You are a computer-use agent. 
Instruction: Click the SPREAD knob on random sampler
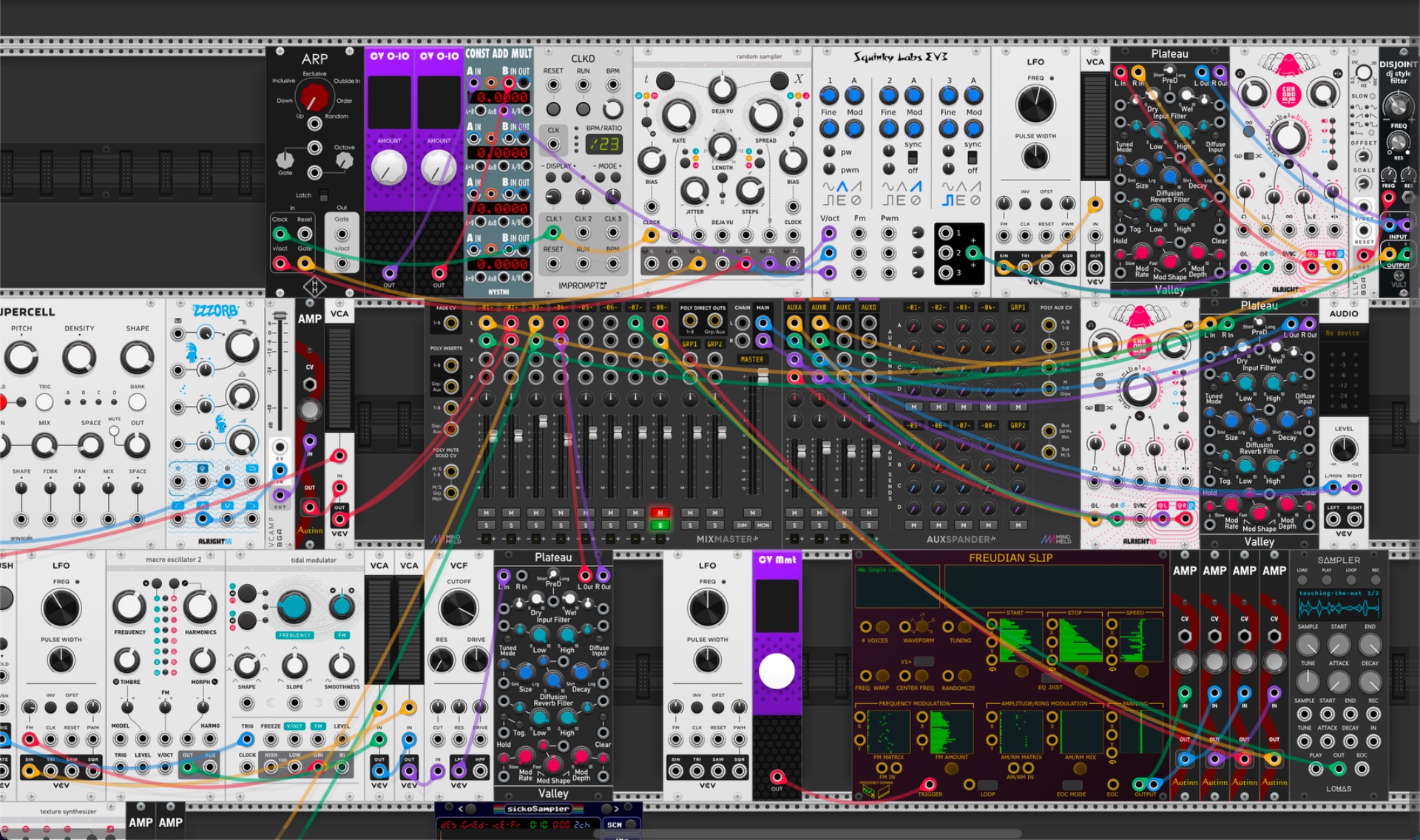(765, 115)
